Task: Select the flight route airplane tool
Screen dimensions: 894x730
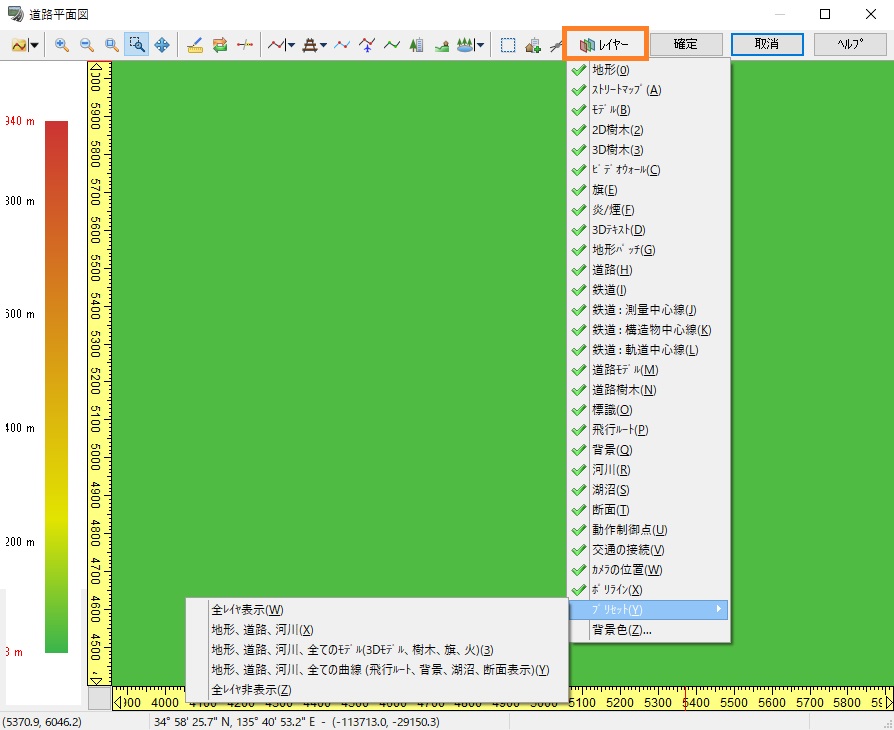Action: coord(367,44)
